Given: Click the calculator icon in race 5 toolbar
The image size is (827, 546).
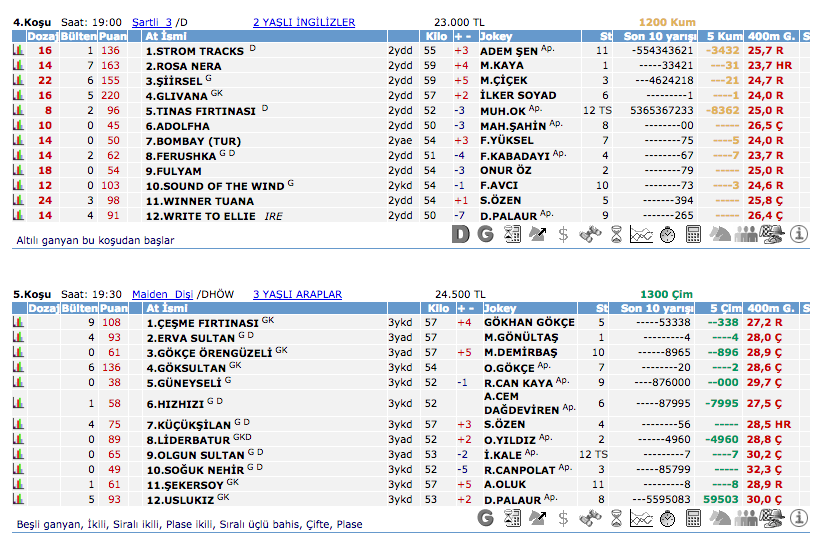Looking at the screenshot, I should pos(694,518).
